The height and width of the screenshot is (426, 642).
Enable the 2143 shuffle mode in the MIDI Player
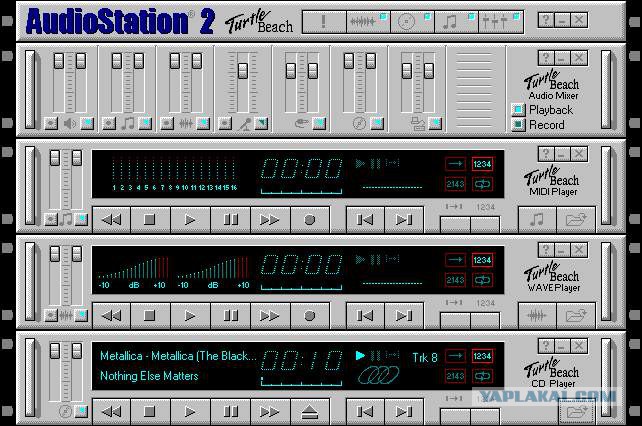pos(455,184)
